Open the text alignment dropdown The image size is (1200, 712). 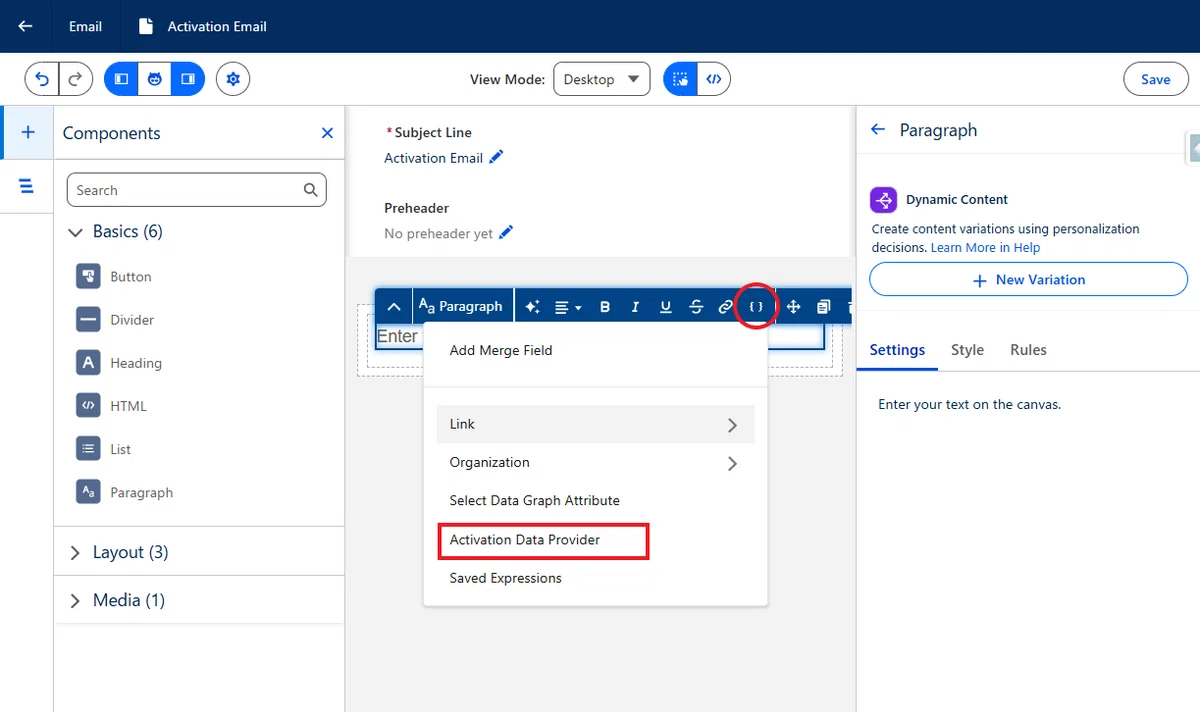point(568,307)
